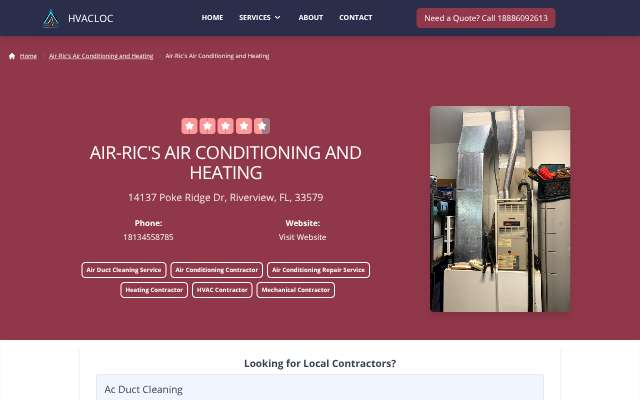Select HVAC Contractor tag

click(222, 290)
